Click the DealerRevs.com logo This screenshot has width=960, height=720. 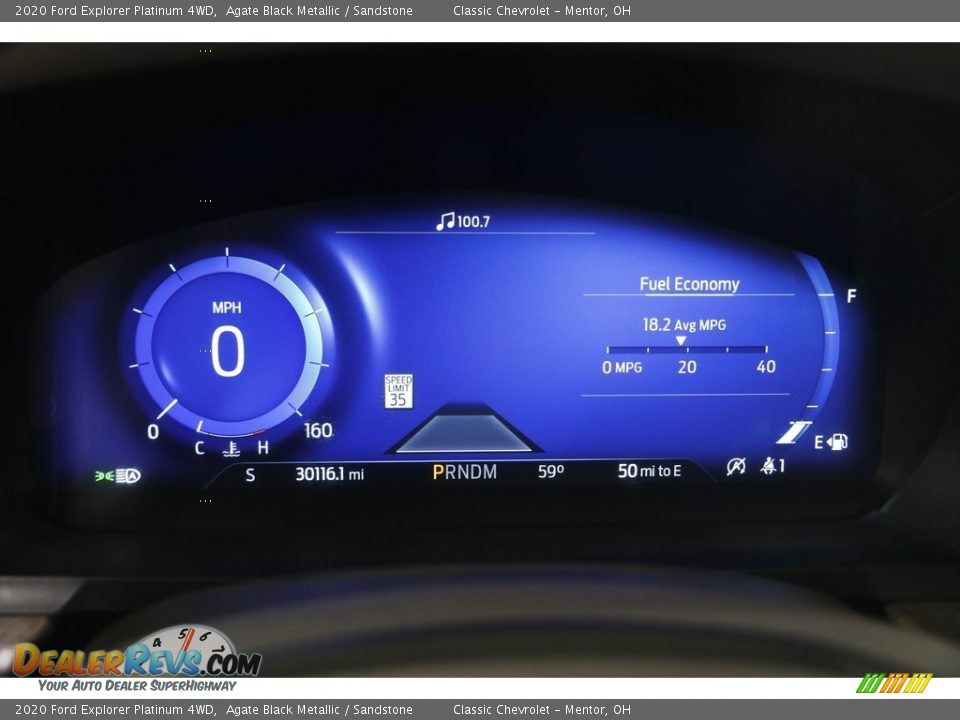tap(137, 660)
